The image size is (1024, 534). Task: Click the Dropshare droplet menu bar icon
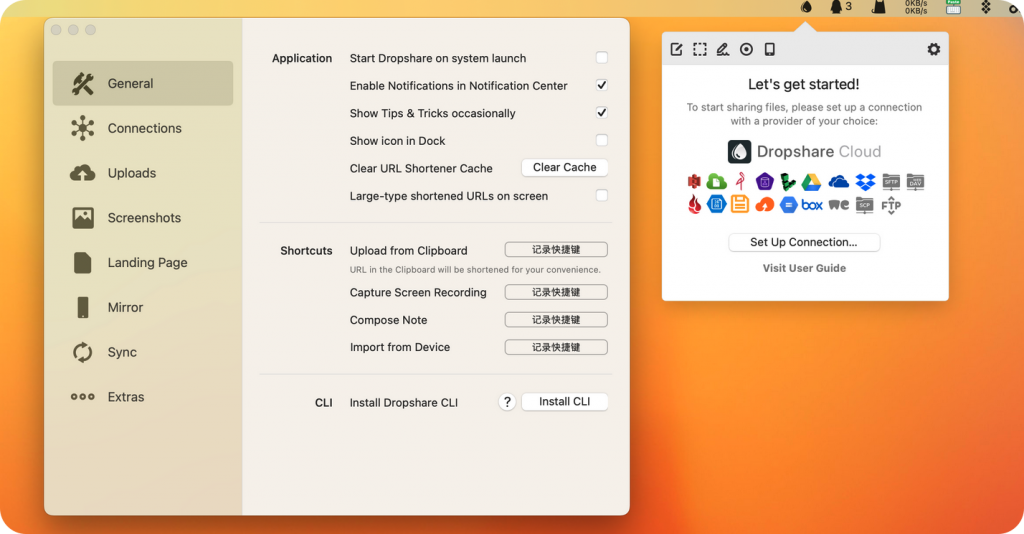coord(807,7)
